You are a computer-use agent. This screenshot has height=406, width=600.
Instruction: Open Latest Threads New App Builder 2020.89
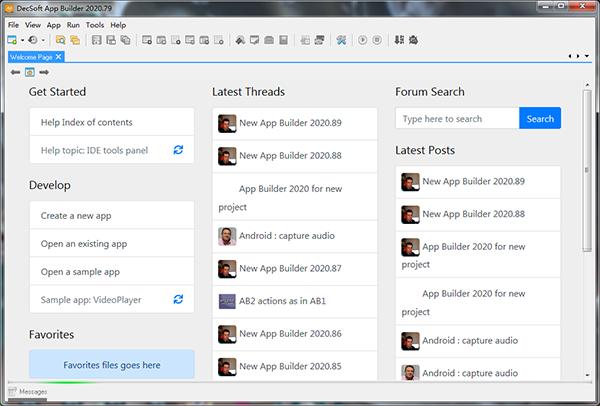coord(295,124)
